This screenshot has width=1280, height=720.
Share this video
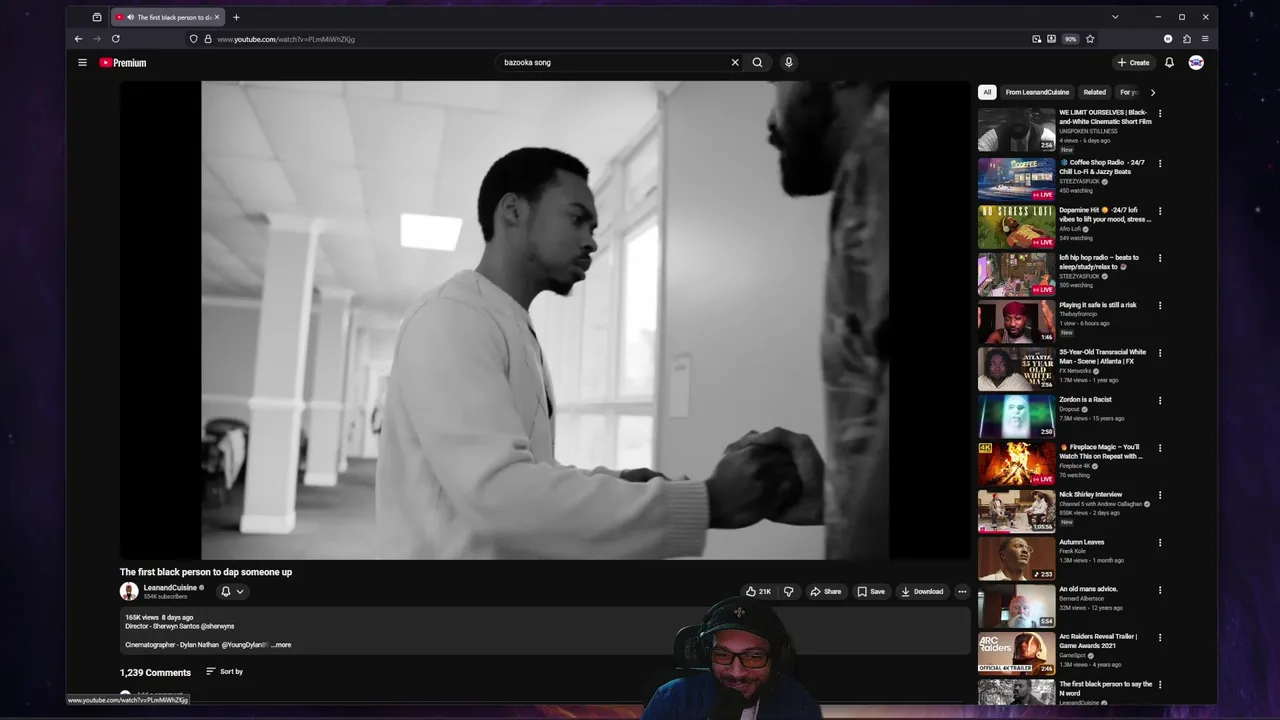[826, 591]
